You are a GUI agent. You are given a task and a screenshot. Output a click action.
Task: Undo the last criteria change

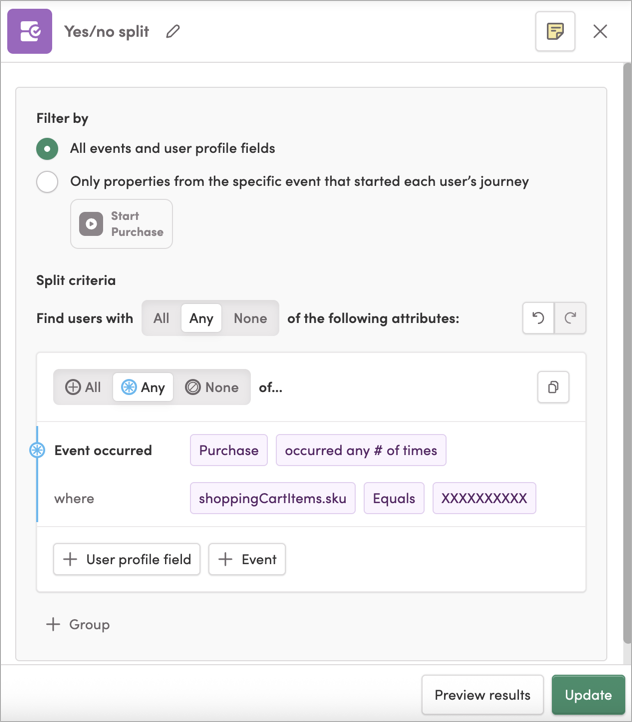click(x=538, y=318)
